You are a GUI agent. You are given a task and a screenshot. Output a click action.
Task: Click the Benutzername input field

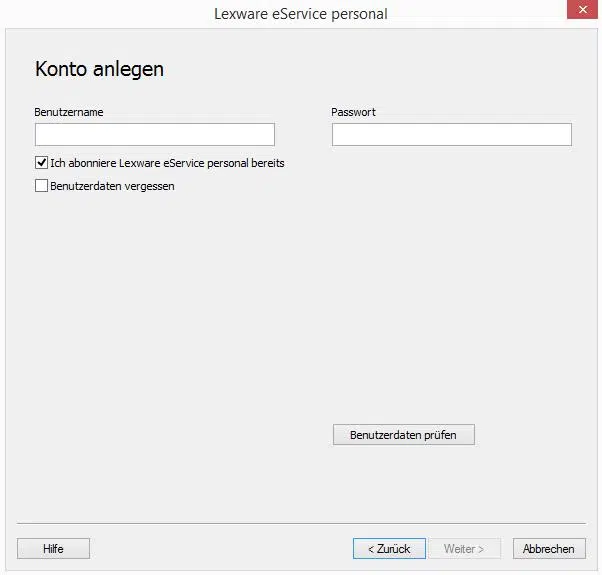[x=155, y=134]
